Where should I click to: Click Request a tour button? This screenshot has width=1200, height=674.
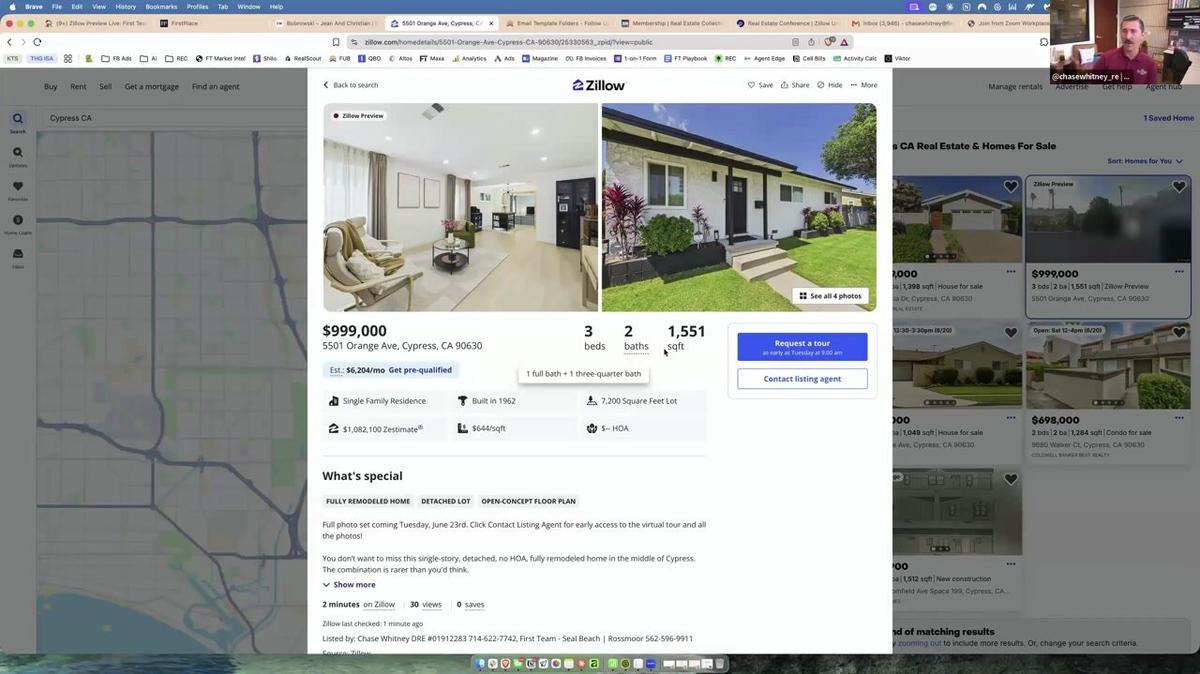pos(802,347)
